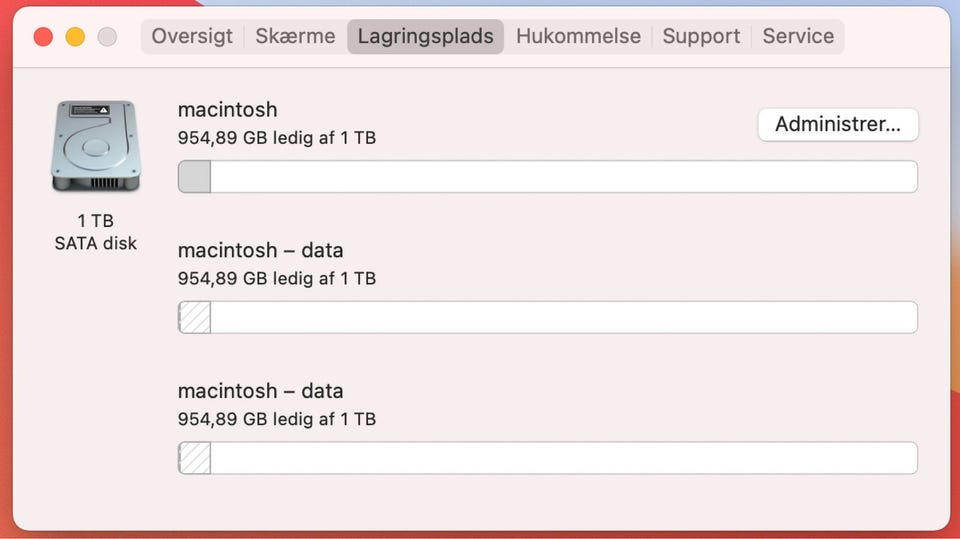960x539 pixels.
Task: Click the 1 TB hard disk icon
Action: click(96, 146)
